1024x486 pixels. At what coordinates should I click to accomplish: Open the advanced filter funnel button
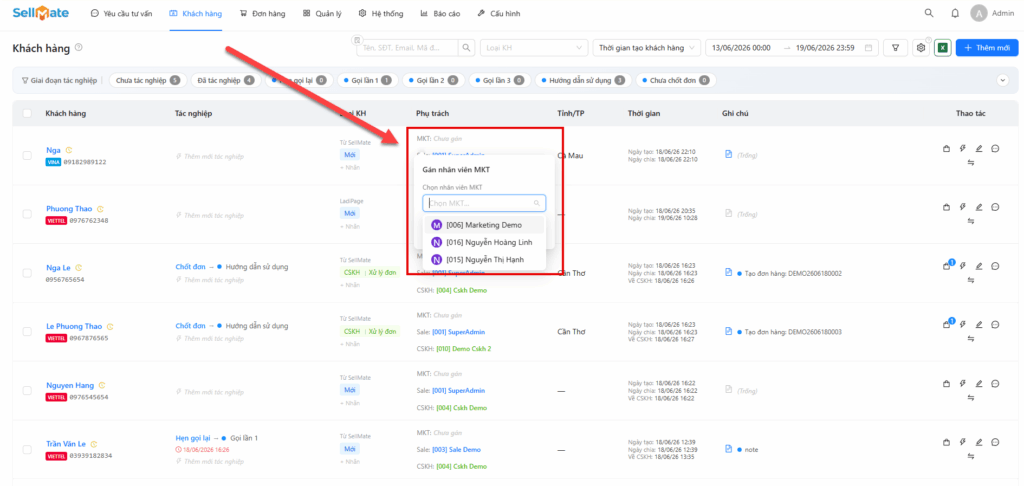[895, 48]
